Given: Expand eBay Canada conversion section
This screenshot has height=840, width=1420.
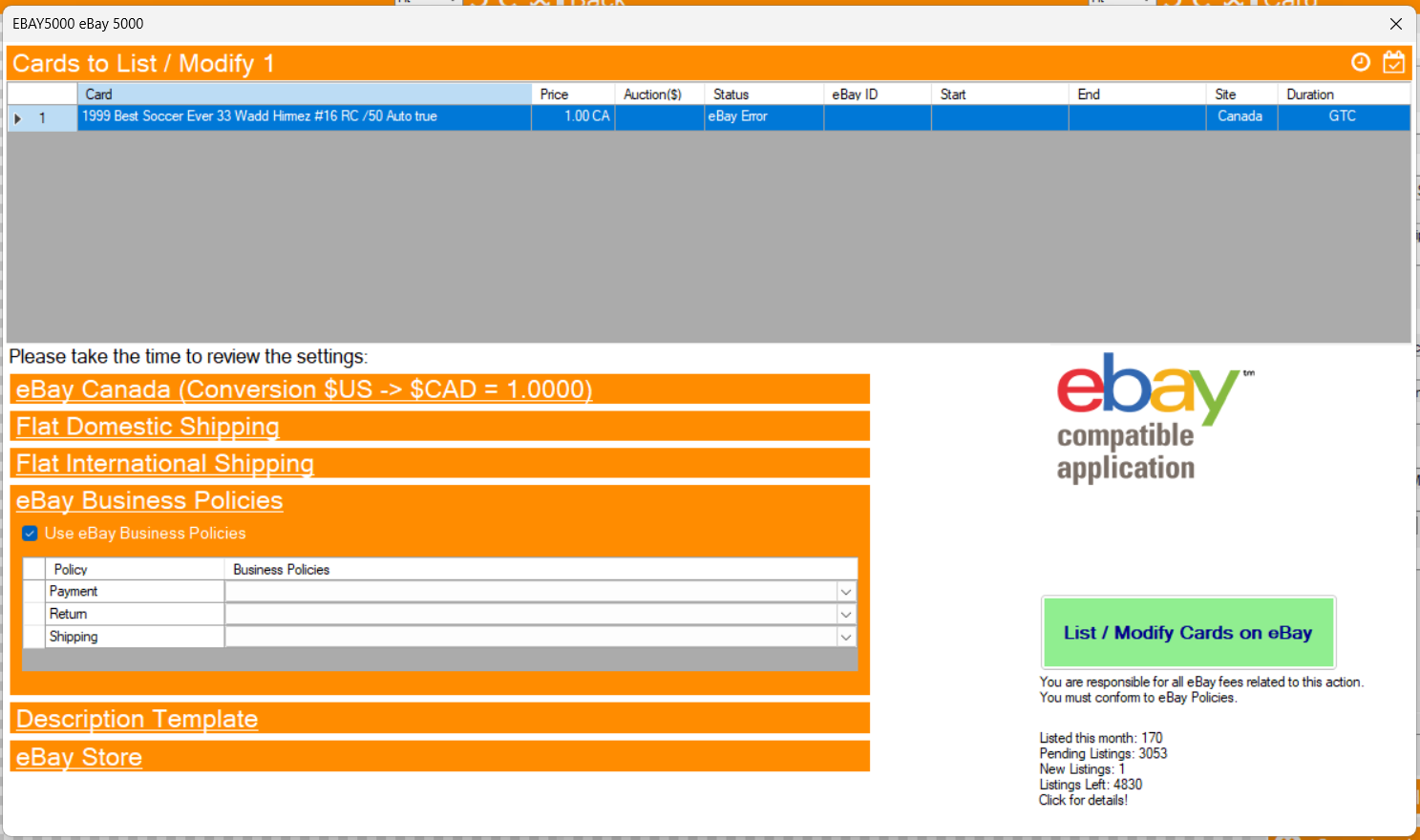Looking at the screenshot, I should click(x=304, y=389).
